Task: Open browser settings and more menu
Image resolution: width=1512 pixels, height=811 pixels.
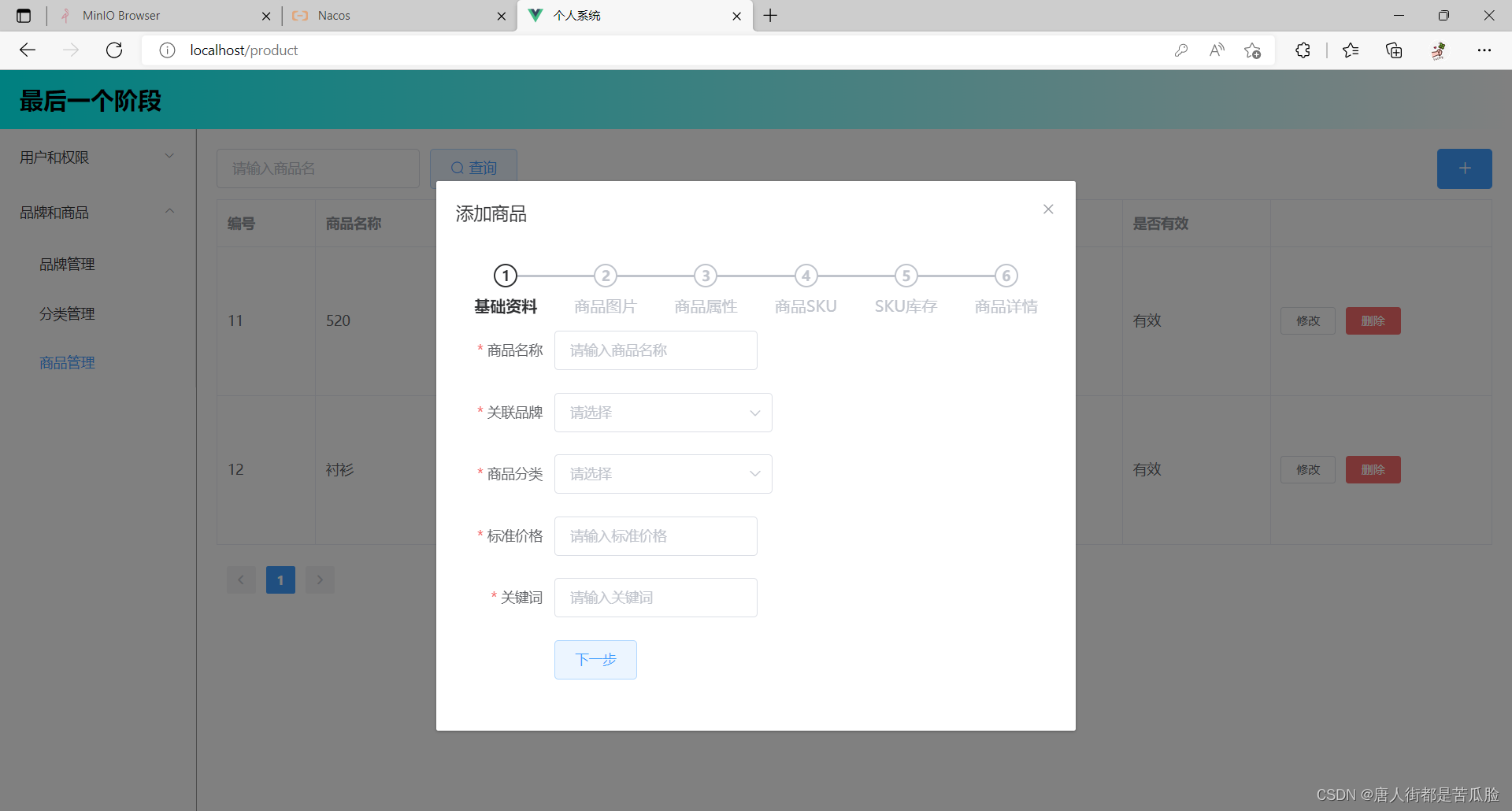Action: click(1484, 50)
